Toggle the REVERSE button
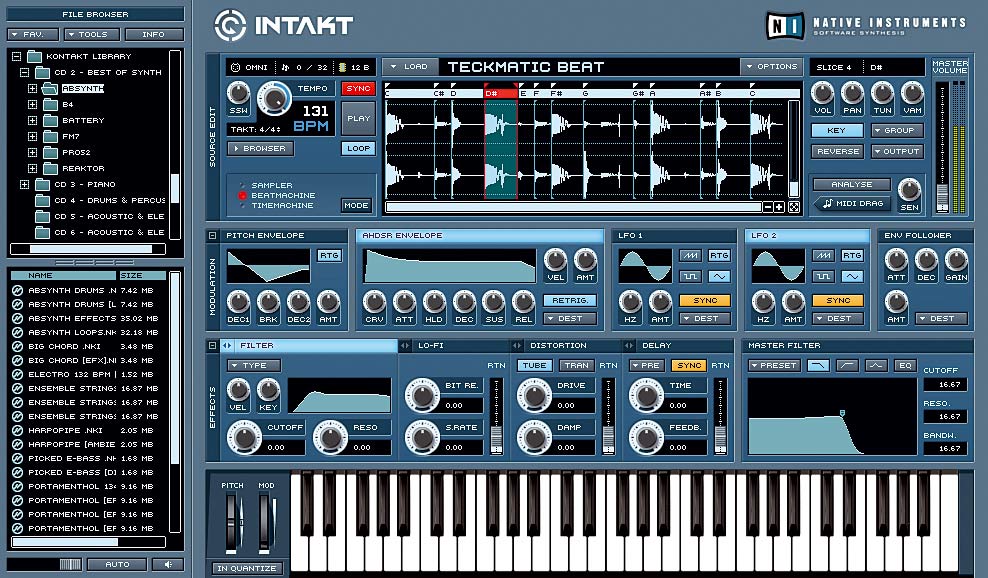Viewport: 988px width, 578px height. [837, 151]
